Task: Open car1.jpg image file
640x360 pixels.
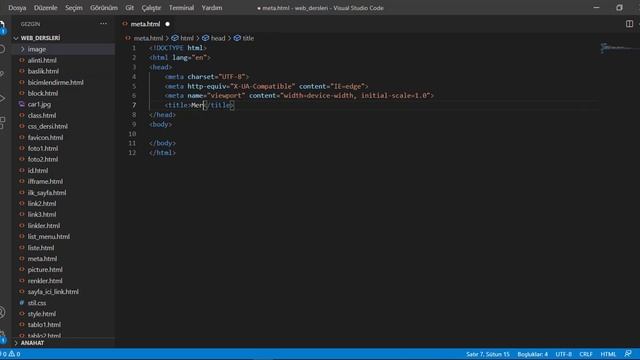Action: point(39,104)
